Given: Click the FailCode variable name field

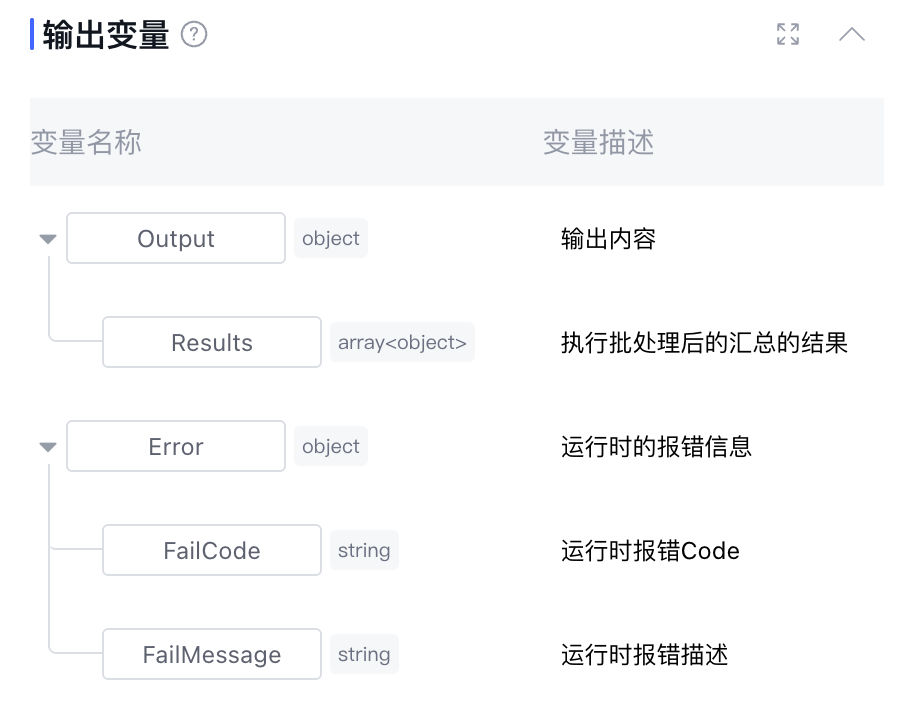Looking at the screenshot, I should point(212,551).
